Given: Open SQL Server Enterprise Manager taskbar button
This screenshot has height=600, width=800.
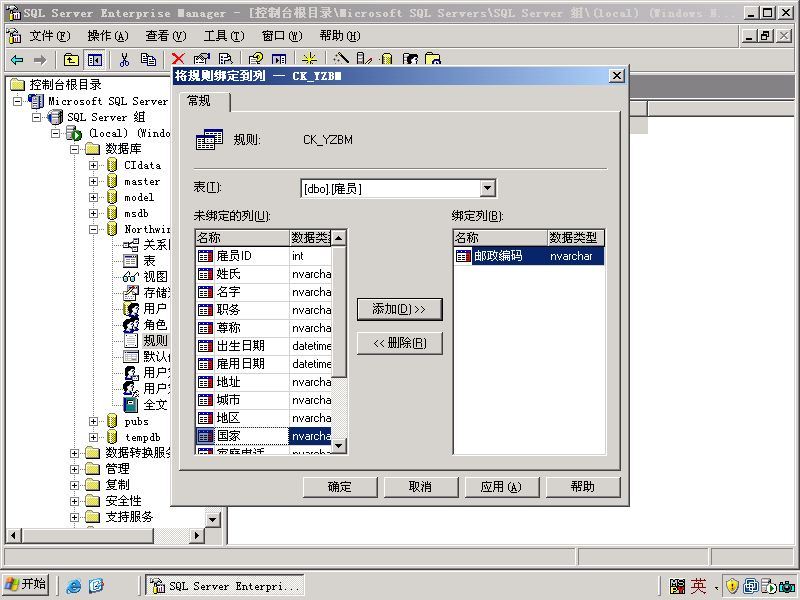Looking at the screenshot, I should pos(225,585).
